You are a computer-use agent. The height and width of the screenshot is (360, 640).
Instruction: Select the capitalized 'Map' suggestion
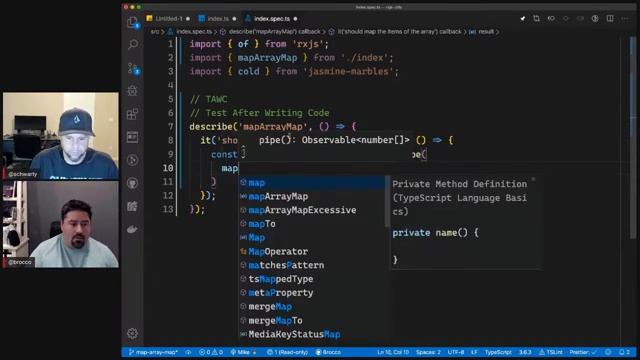tap(312, 238)
